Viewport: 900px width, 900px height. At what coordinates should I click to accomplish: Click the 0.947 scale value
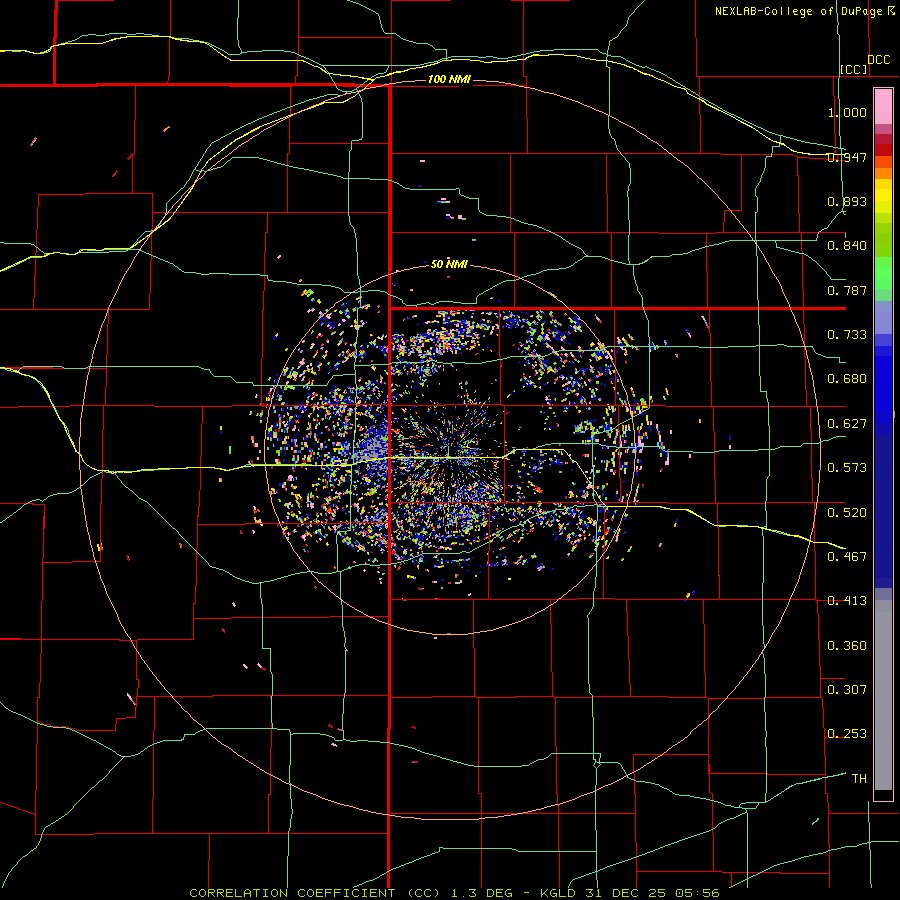[847, 157]
